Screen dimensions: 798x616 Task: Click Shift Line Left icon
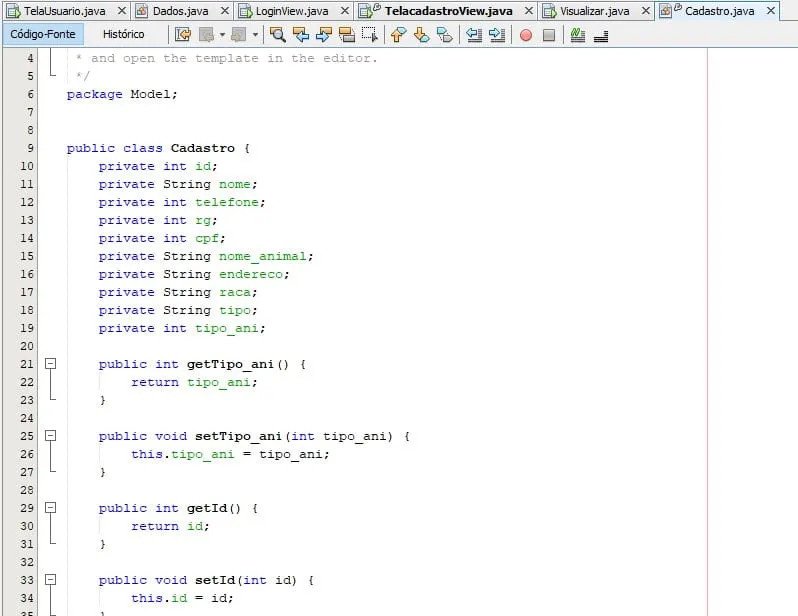(474, 35)
